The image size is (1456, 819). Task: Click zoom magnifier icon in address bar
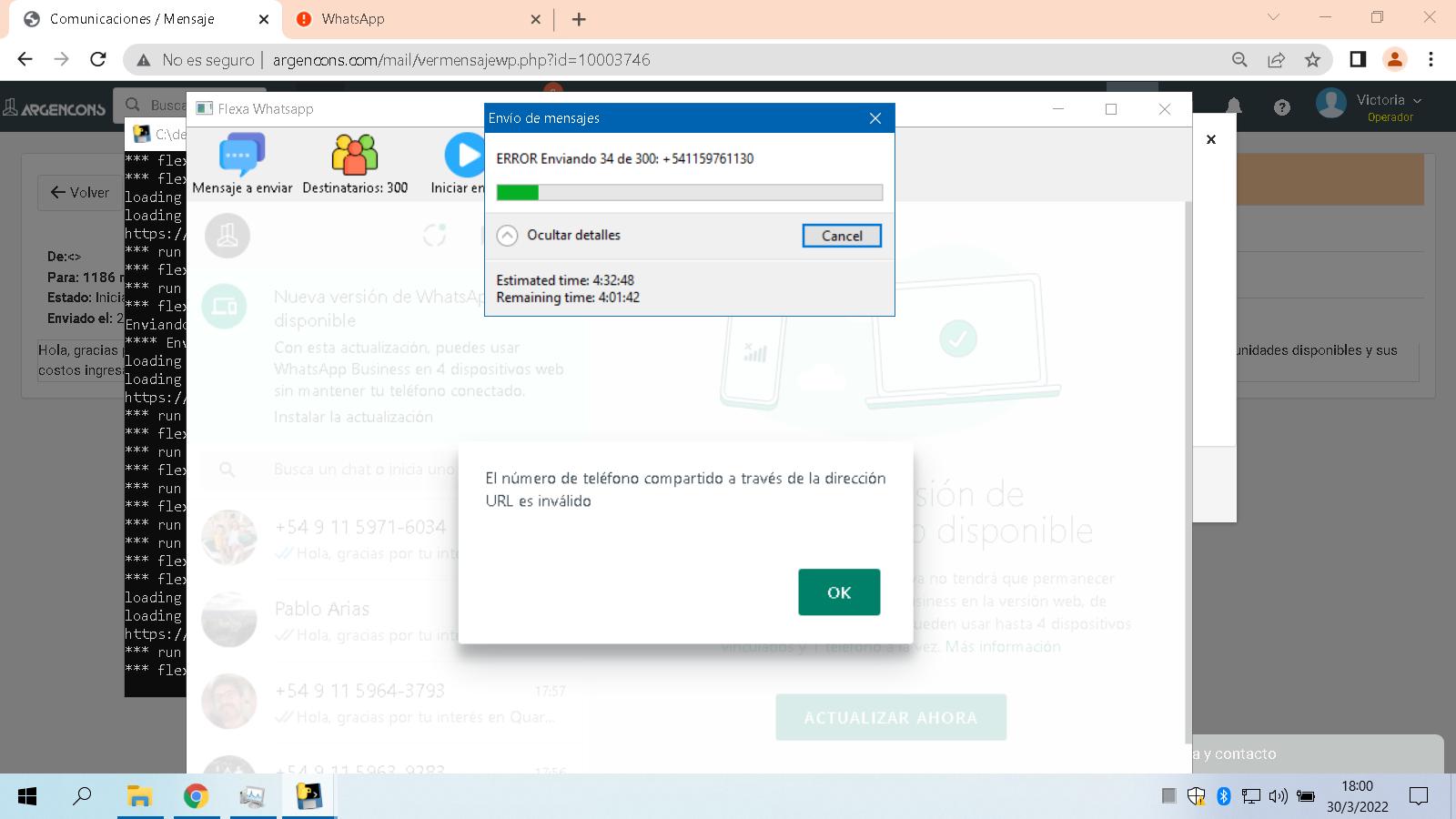pyautogui.click(x=1239, y=60)
